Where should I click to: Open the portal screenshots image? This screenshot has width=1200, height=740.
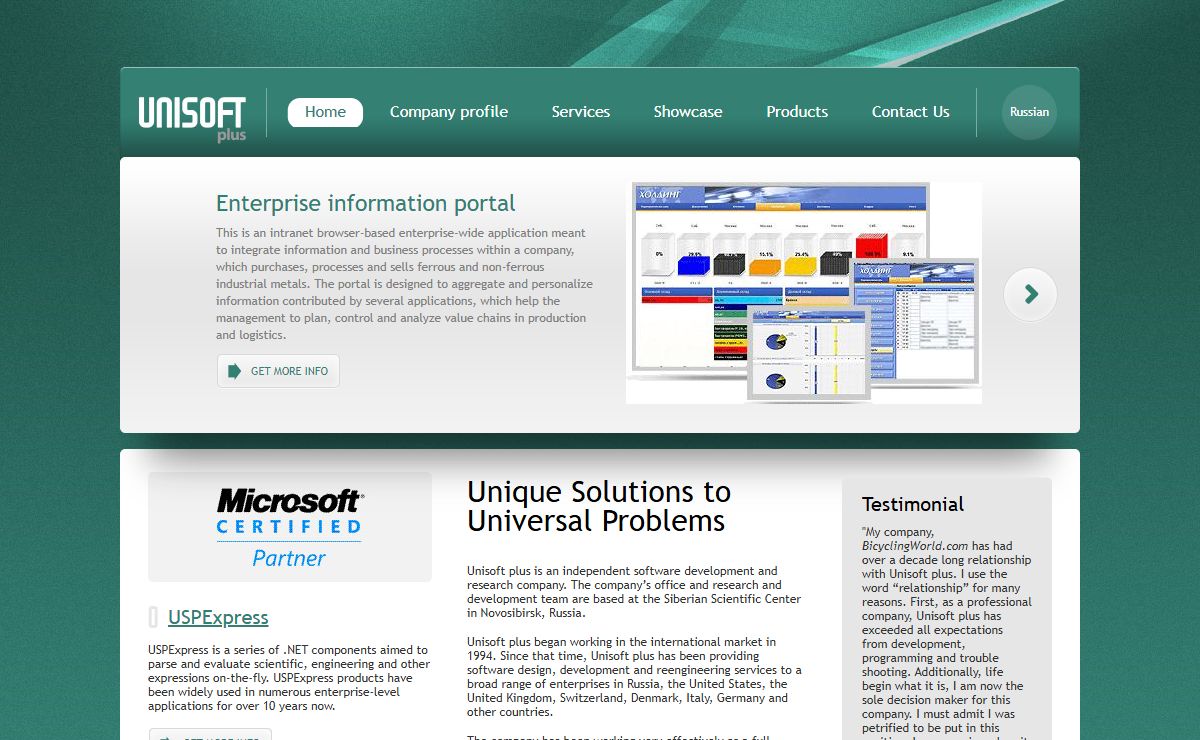pos(804,292)
